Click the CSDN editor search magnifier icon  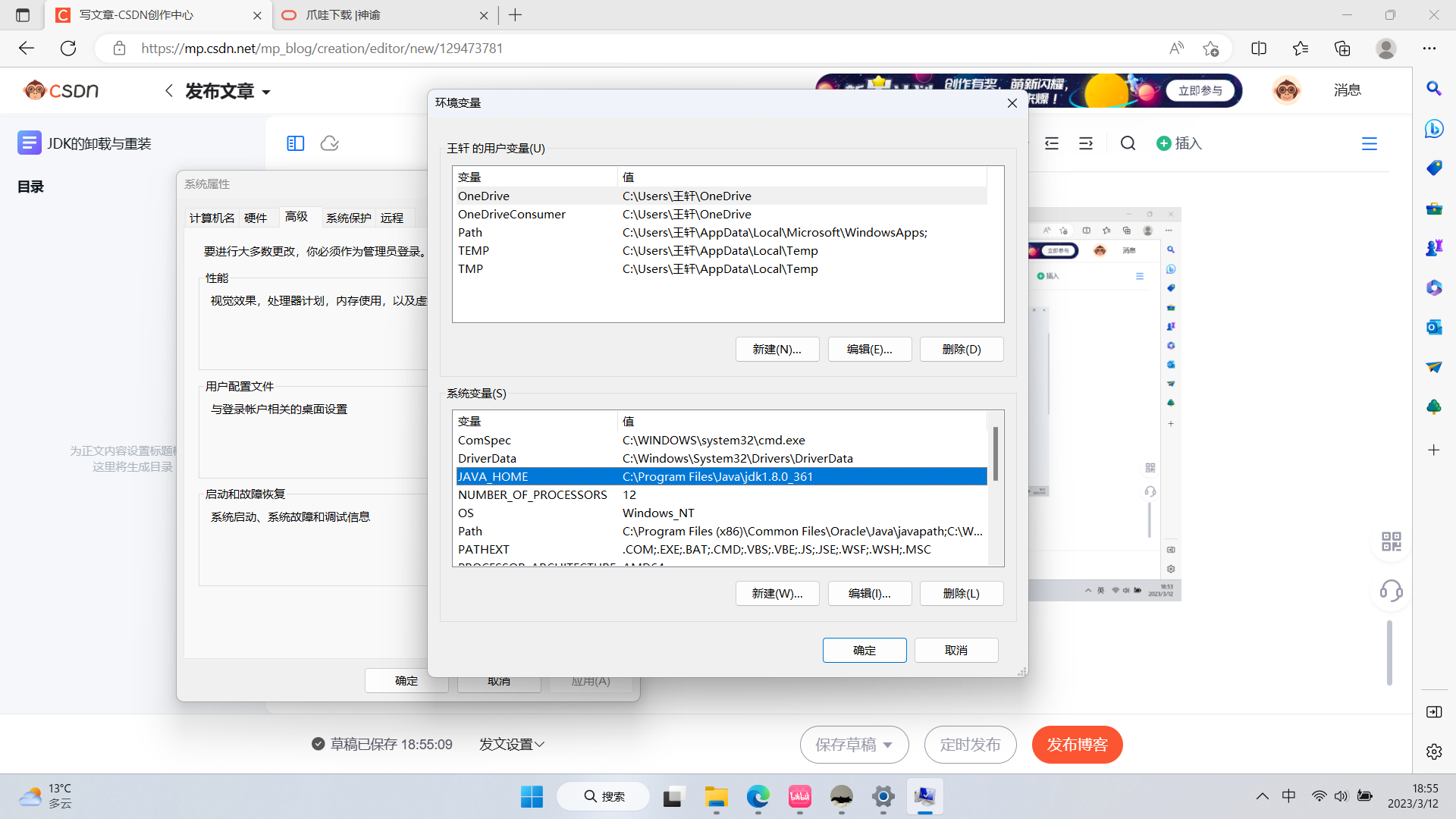point(1128,143)
